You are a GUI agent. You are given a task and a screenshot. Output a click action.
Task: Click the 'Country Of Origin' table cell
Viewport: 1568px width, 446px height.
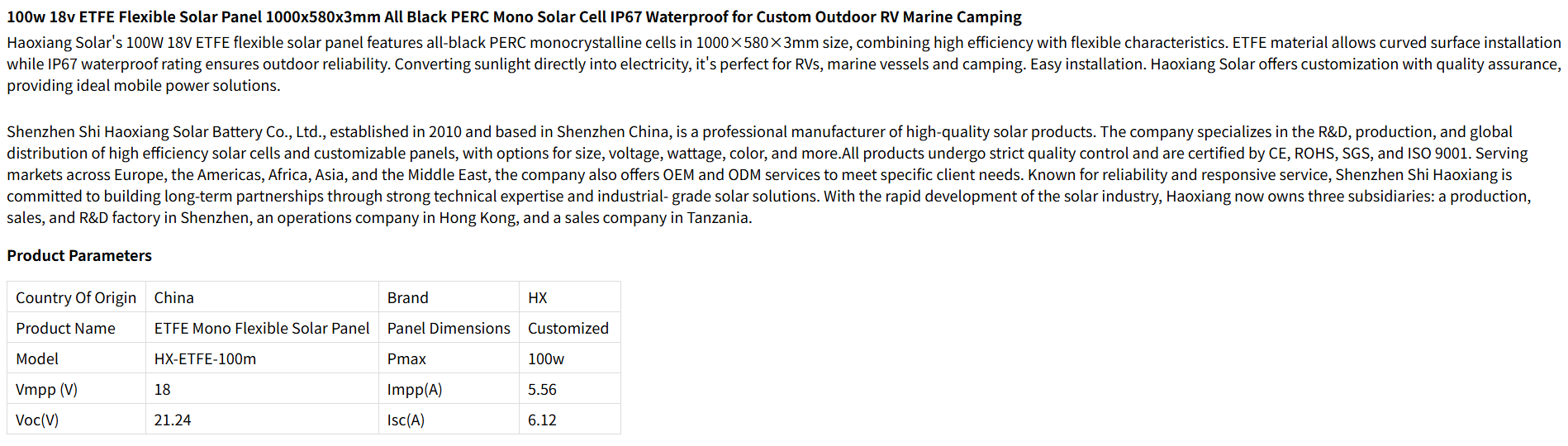pos(76,297)
